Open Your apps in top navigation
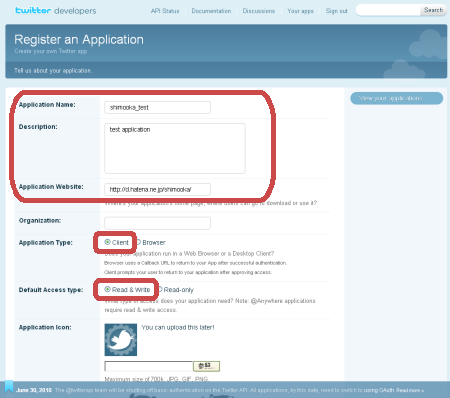Screen dimensions: 450x398 [300, 11]
